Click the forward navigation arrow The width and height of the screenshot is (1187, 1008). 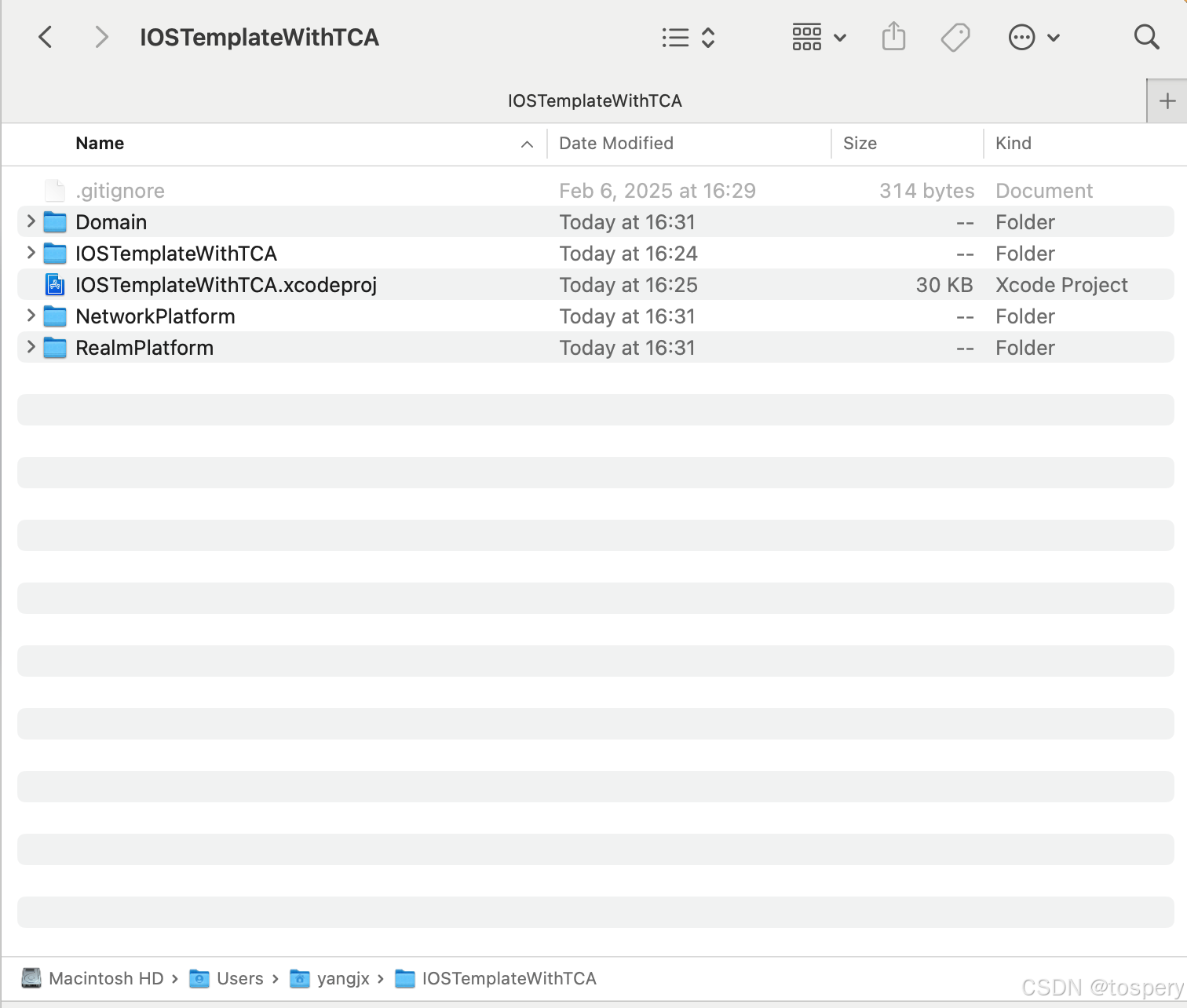pyautogui.click(x=100, y=36)
